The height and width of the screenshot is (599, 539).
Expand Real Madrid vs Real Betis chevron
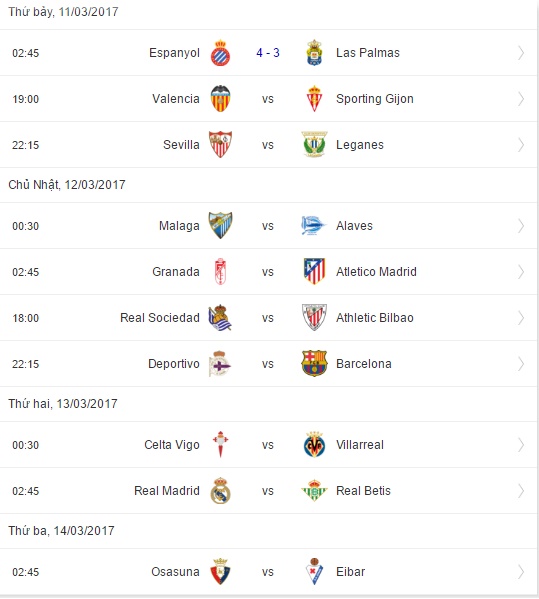click(521, 491)
